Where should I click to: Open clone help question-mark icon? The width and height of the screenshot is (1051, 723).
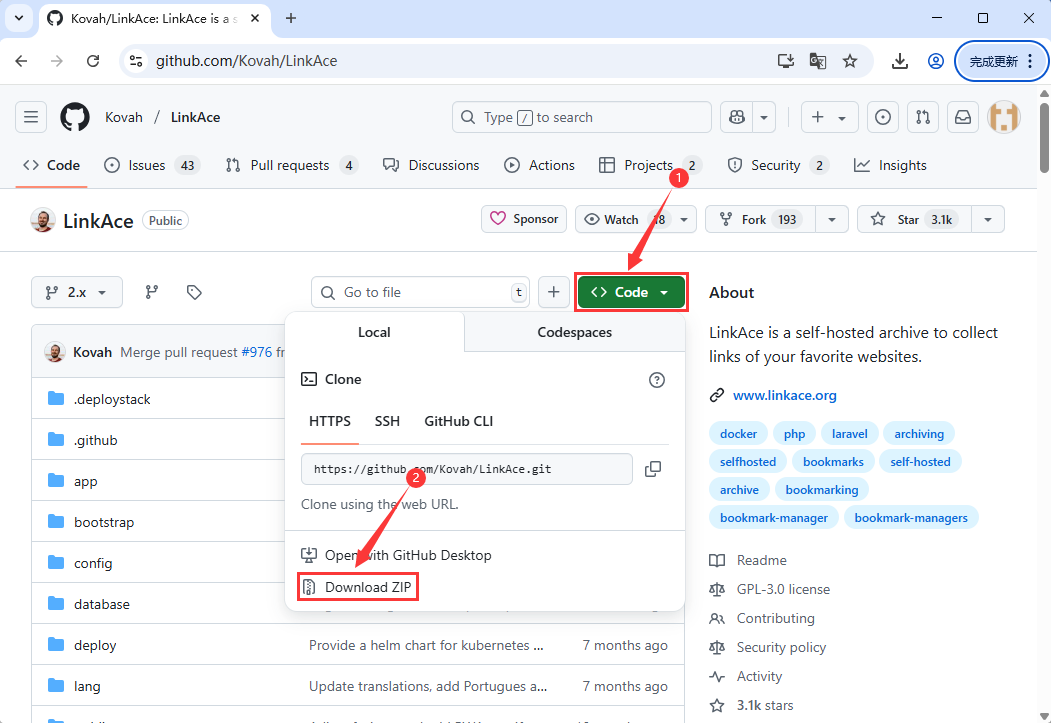click(x=657, y=380)
